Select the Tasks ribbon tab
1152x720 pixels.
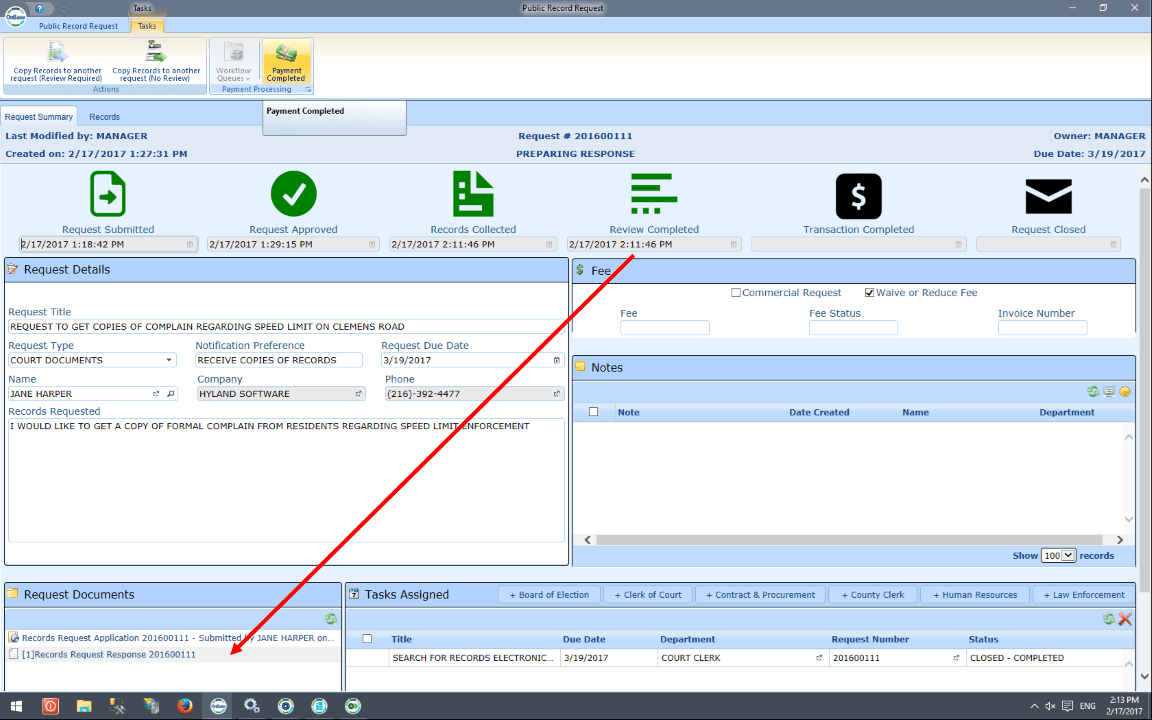pos(147,26)
